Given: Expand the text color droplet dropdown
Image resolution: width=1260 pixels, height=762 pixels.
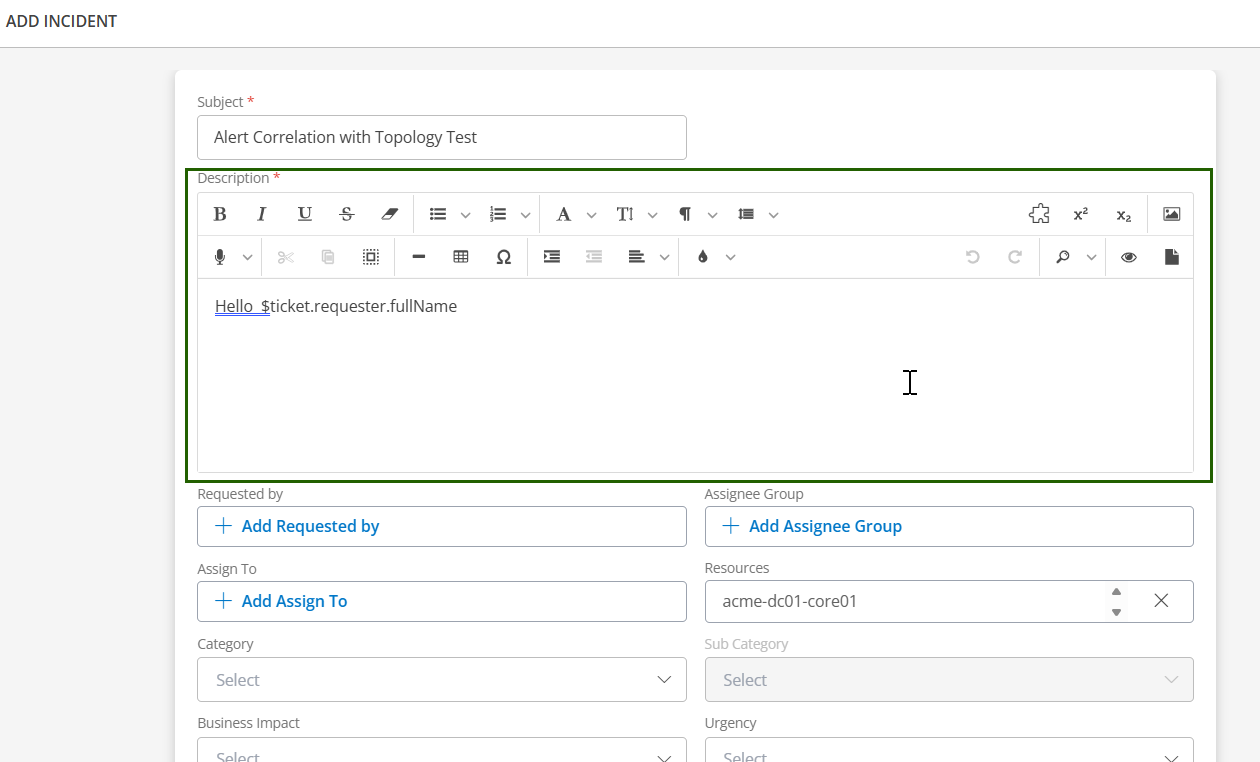Looking at the screenshot, I should pyautogui.click(x=730, y=257).
